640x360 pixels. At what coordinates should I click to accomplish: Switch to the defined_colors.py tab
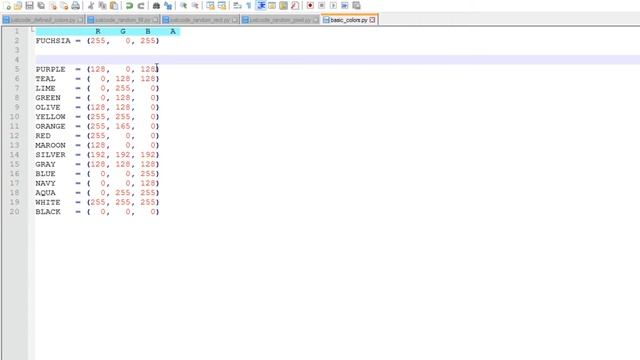pyautogui.click(x=43, y=20)
